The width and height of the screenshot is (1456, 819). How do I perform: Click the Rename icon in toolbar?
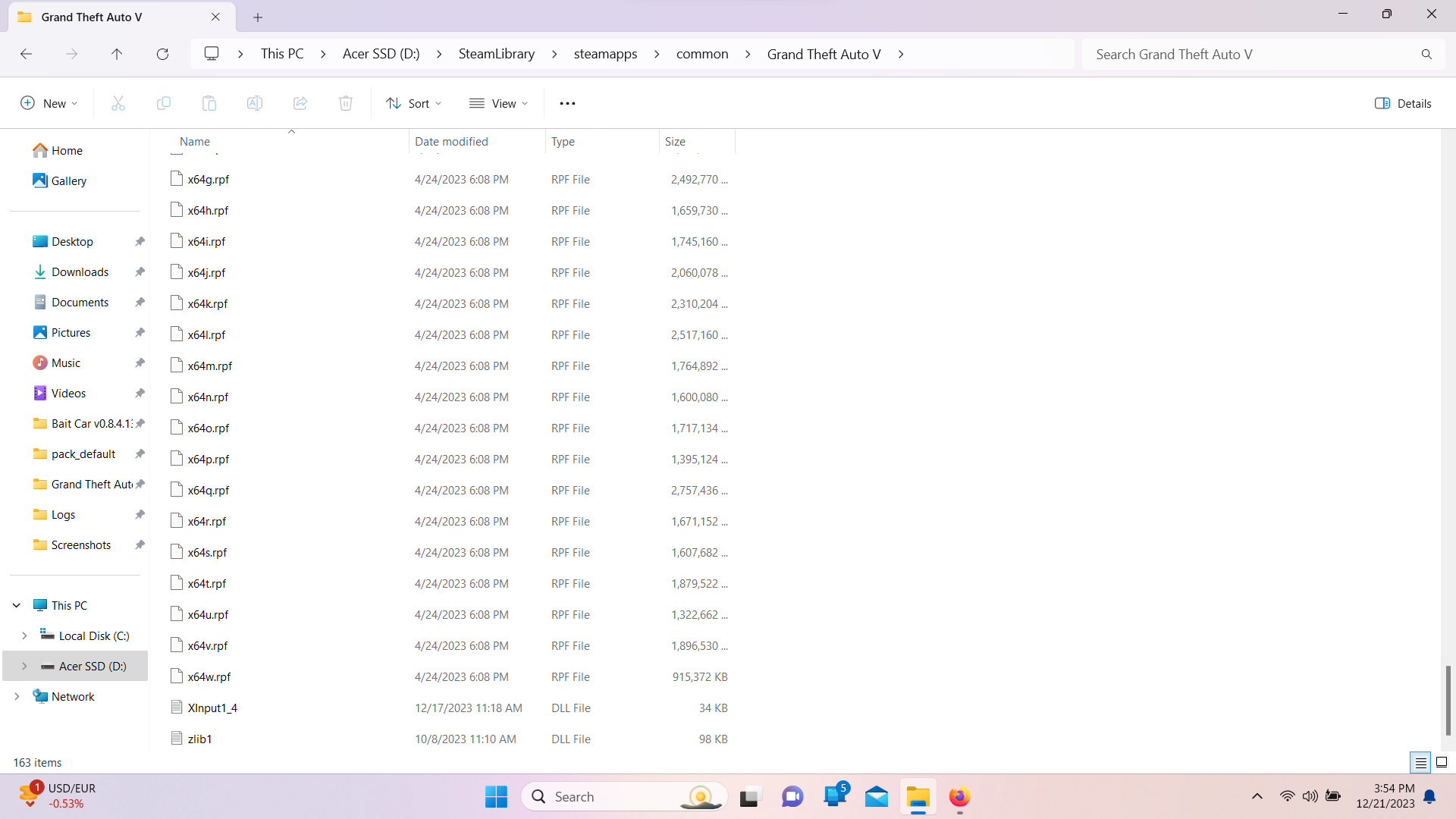(255, 103)
